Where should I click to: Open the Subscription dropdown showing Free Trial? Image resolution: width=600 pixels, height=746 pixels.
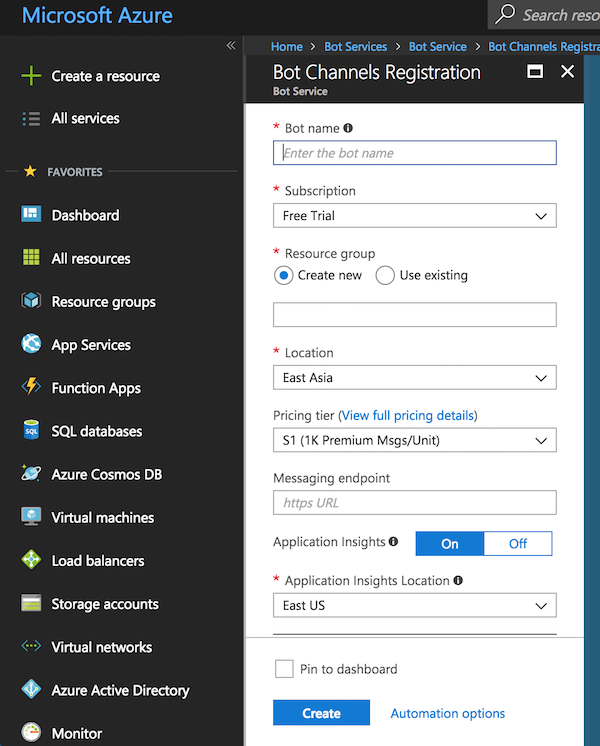414,216
